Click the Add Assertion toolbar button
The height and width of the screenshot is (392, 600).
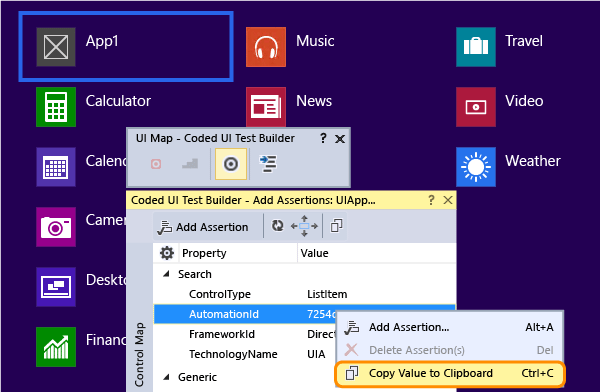tap(203, 227)
